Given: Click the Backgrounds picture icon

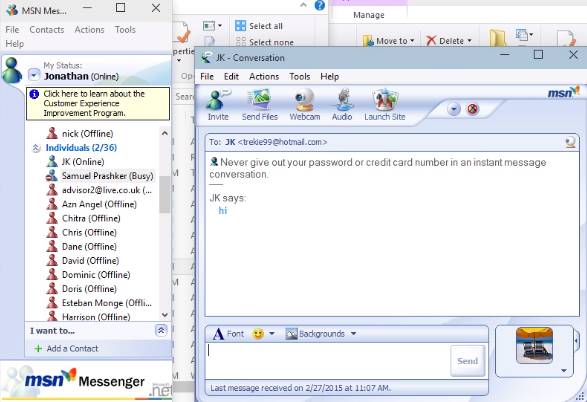Looking at the screenshot, I should pos(291,334).
